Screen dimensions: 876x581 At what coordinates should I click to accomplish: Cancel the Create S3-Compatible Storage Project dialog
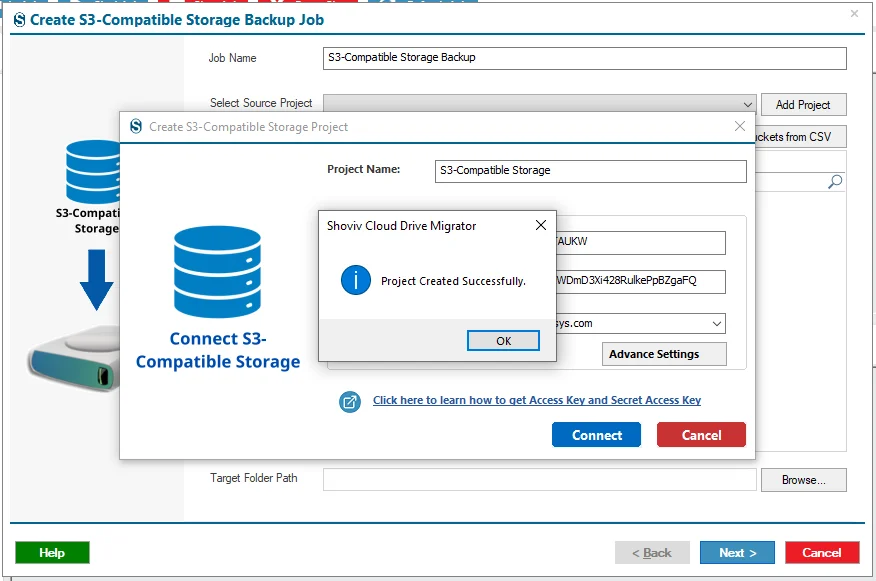pos(701,435)
